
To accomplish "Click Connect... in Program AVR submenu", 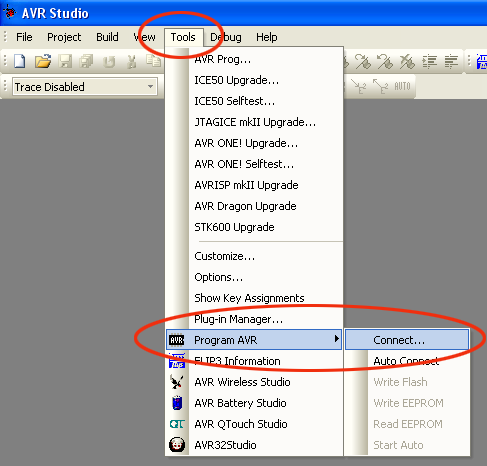I will [407, 340].
